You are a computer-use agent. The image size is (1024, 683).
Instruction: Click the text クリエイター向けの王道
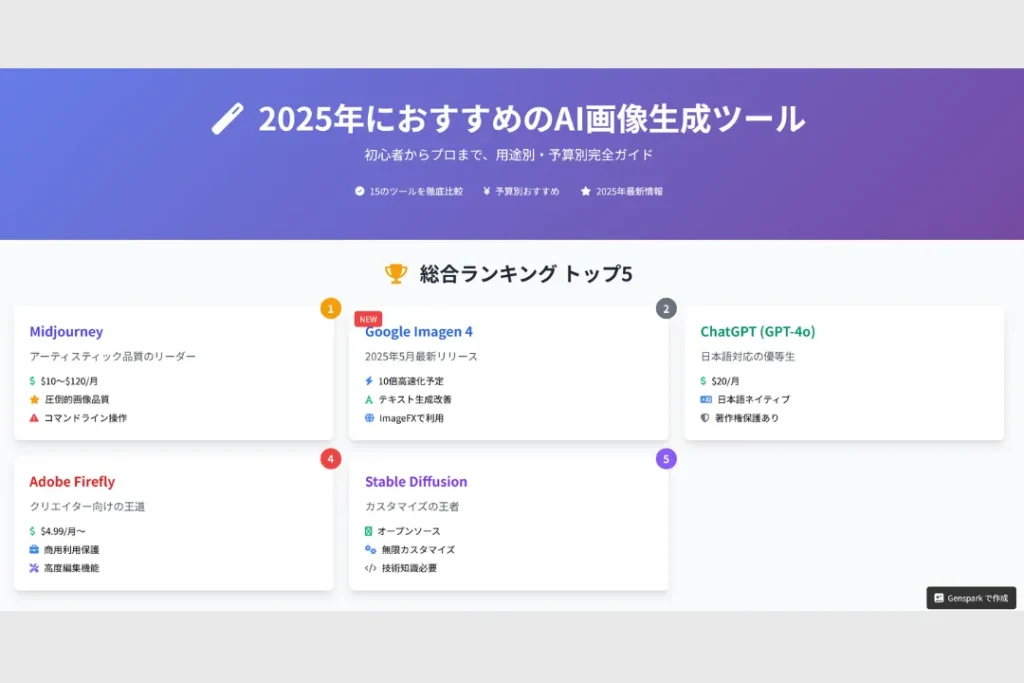[x=88, y=507]
